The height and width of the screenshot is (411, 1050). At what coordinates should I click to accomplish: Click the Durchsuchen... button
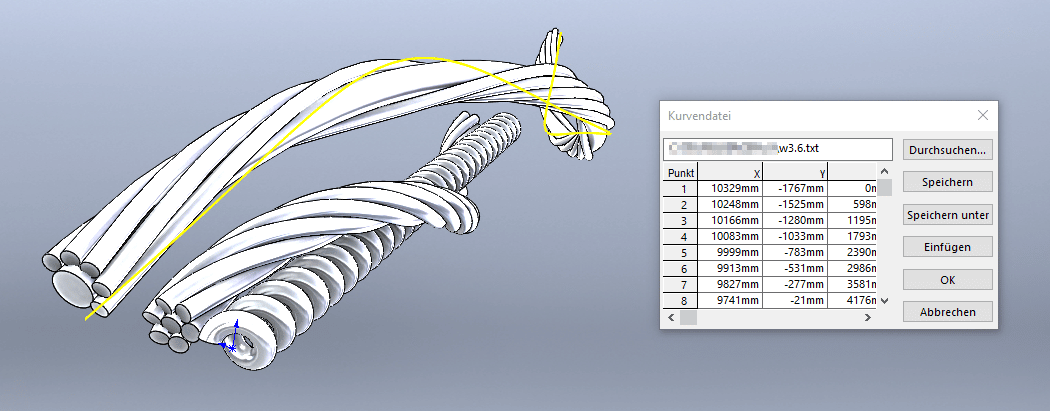tap(947, 150)
